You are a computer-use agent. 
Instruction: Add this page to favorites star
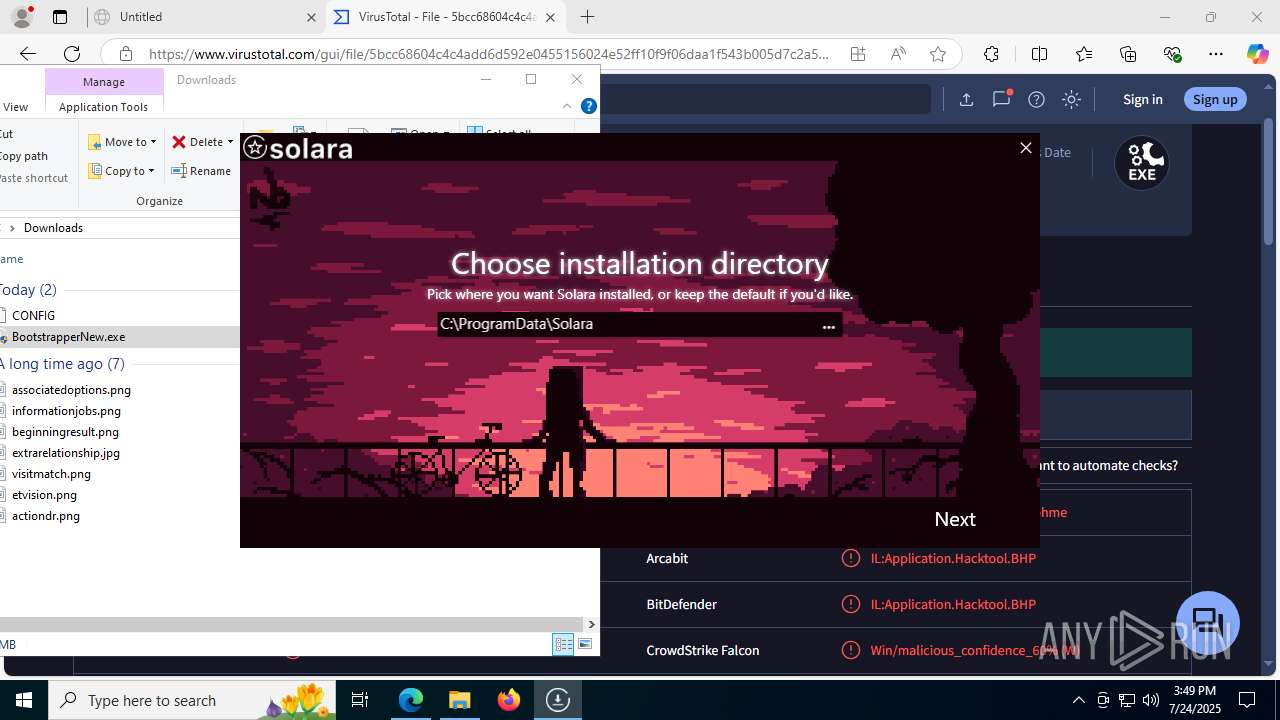(937, 54)
